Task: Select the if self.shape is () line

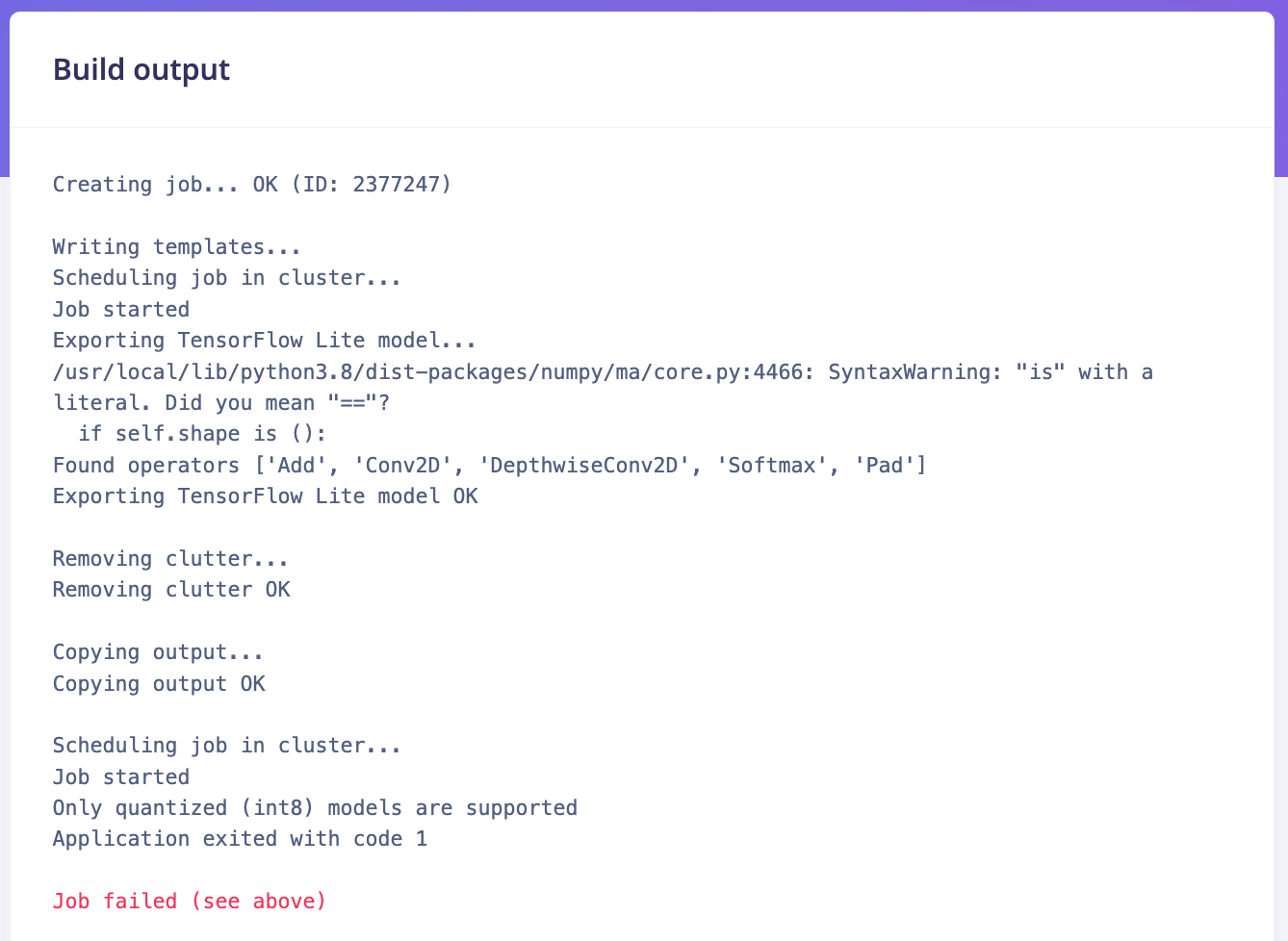Action: point(202,434)
